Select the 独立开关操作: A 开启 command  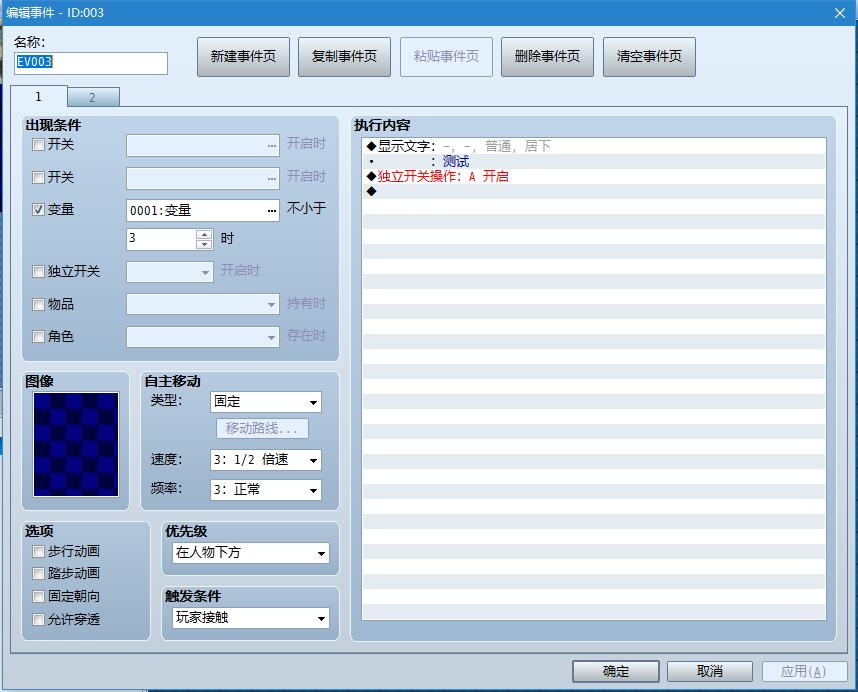click(x=594, y=176)
